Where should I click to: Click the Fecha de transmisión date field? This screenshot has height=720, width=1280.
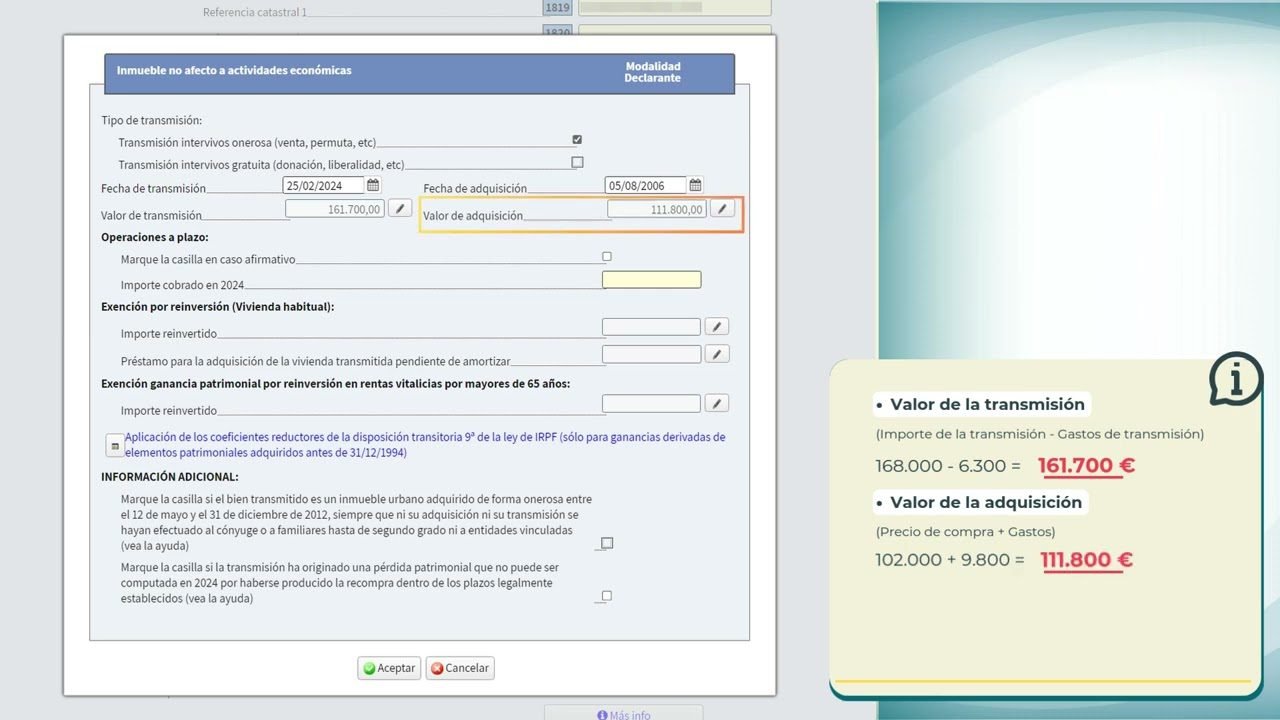(324, 185)
